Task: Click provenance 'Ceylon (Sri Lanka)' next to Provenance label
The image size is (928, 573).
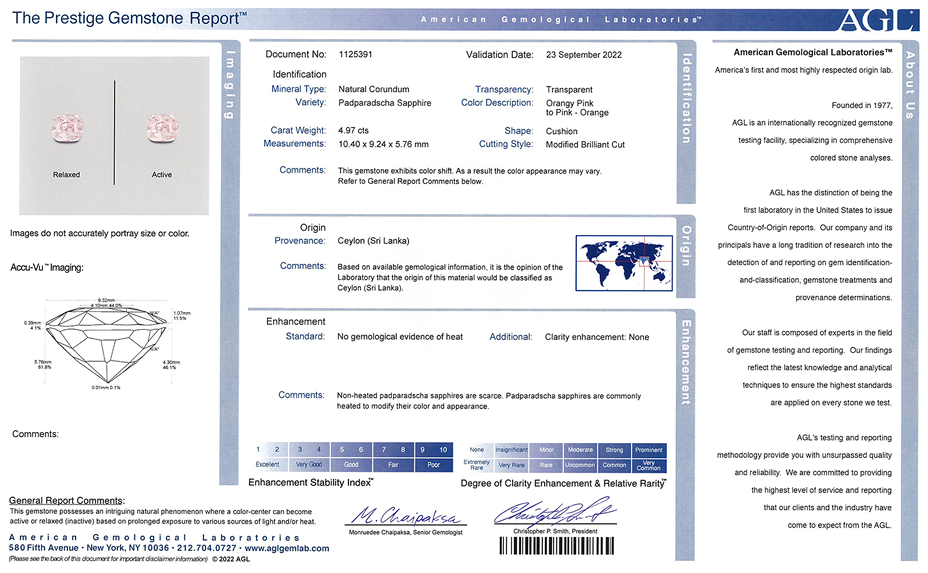Action: (x=373, y=241)
